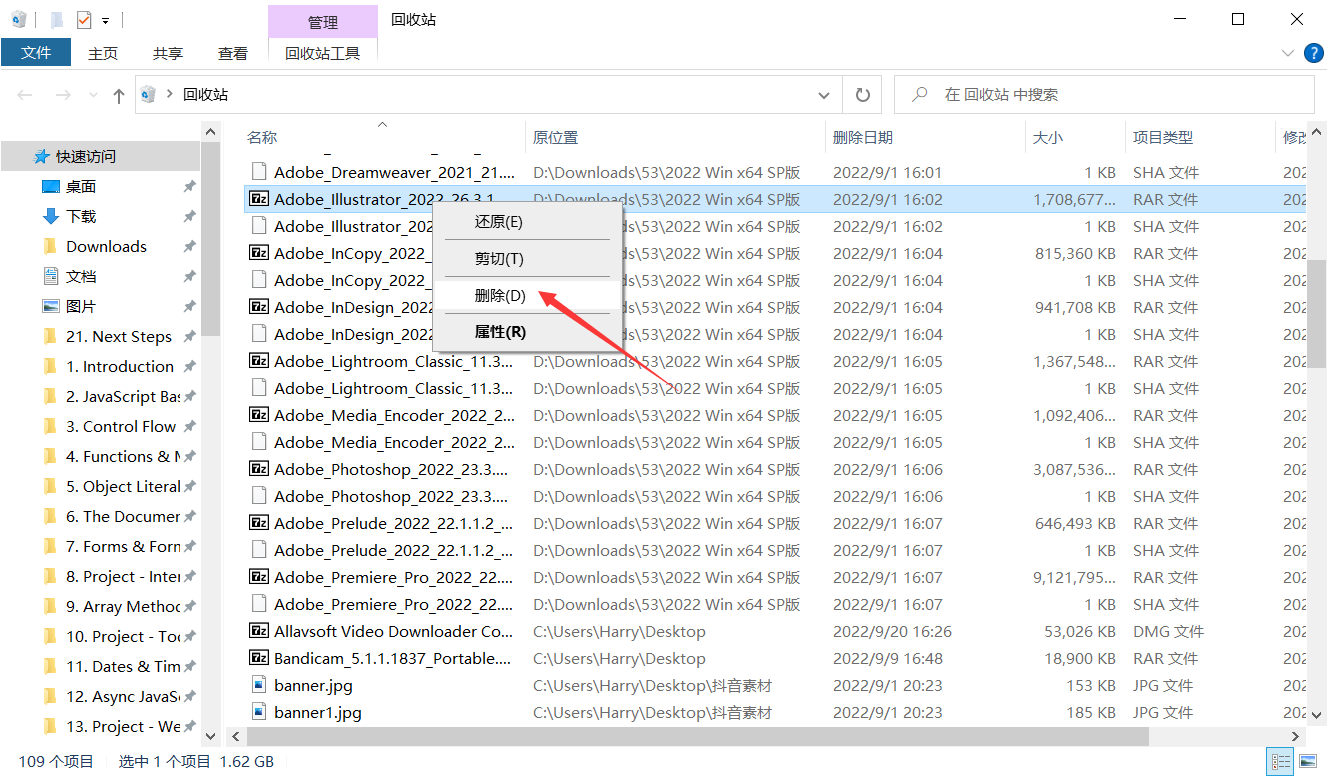Choose 剪切(T) in context menu
Image resolution: width=1328 pixels, height=777 pixels.
tap(527, 259)
